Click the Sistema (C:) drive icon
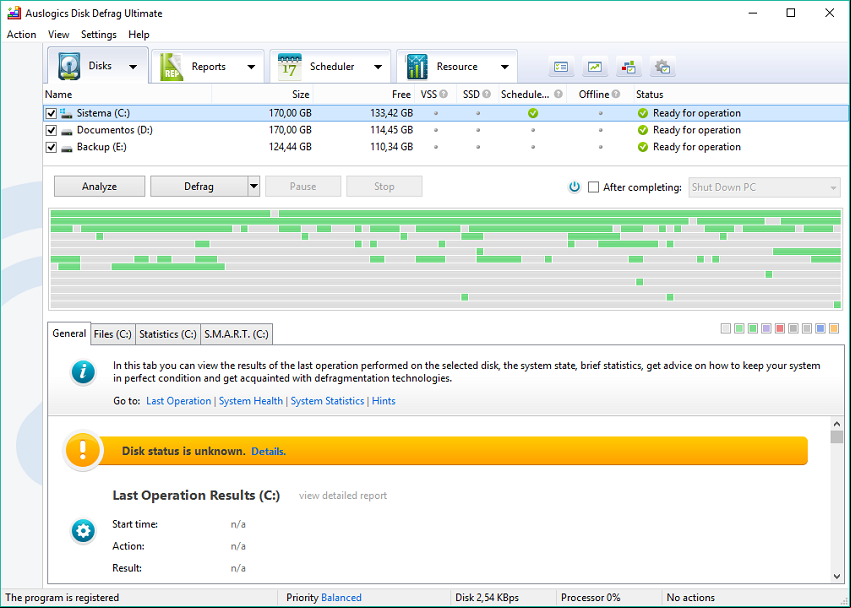The image size is (851, 608). coord(66,113)
